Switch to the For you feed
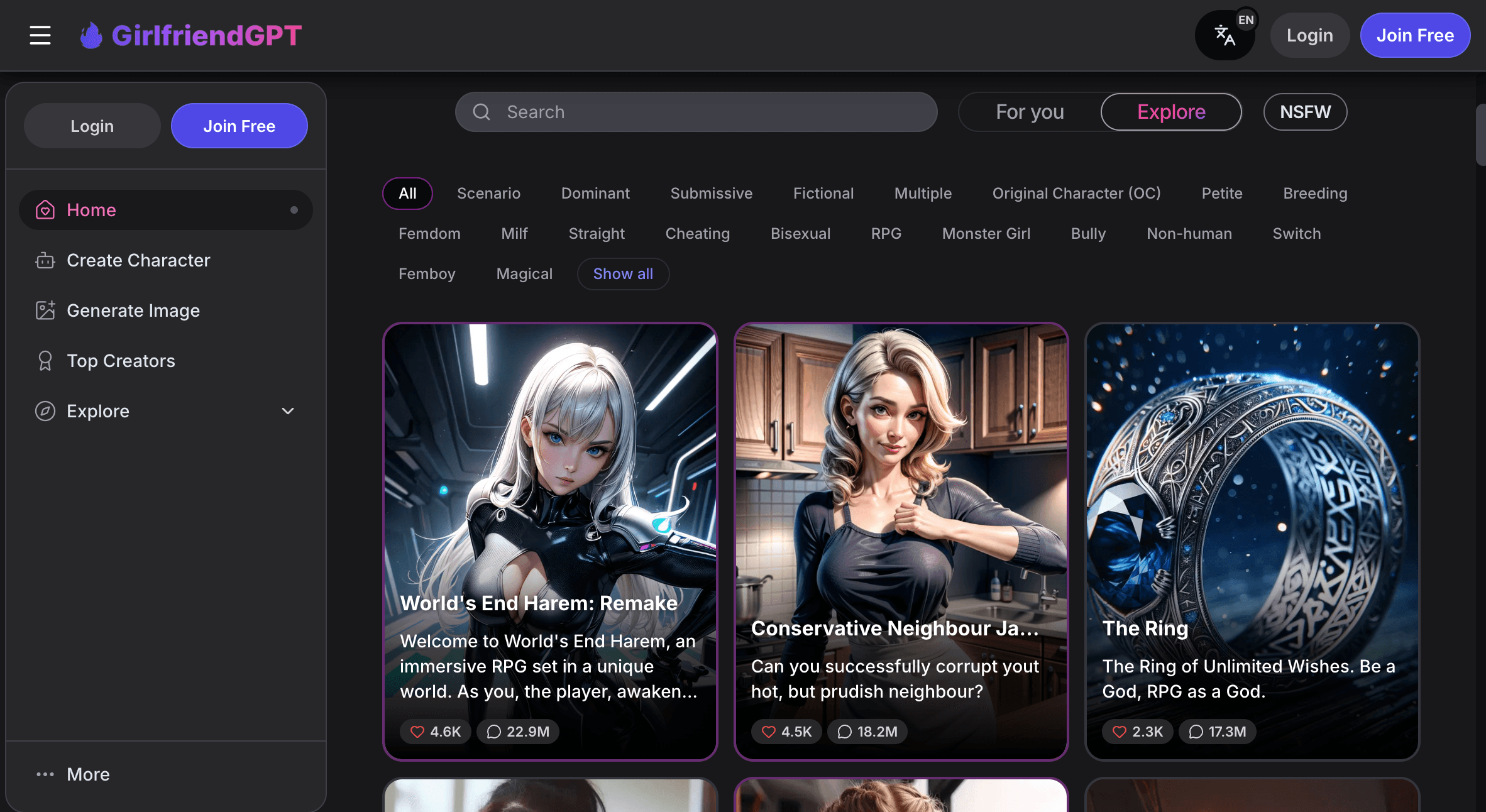This screenshot has height=812, width=1486. point(1030,112)
